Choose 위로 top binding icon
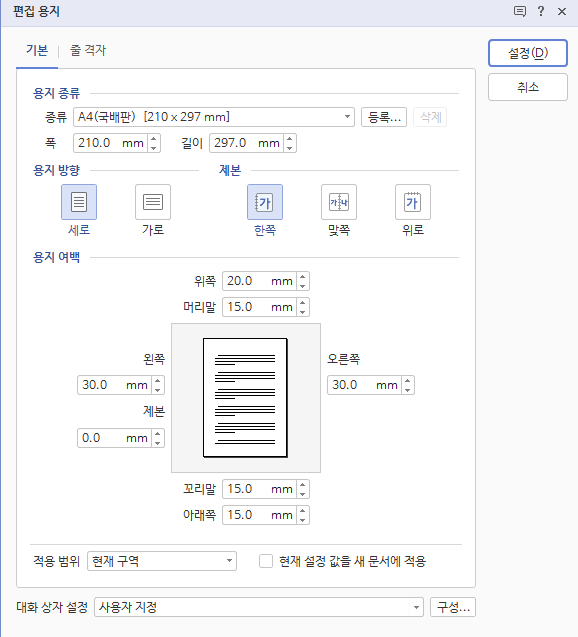The width and height of the screenshot is (578, 637). (x=413, y=202)
